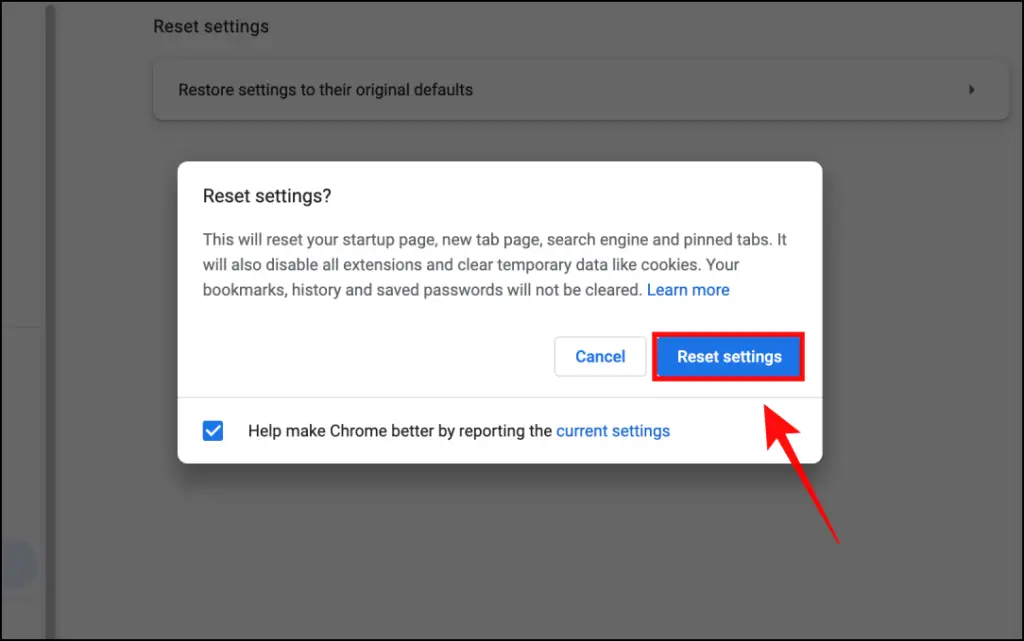Open the current settings link

pyautogui.click(x=613, y=431)
